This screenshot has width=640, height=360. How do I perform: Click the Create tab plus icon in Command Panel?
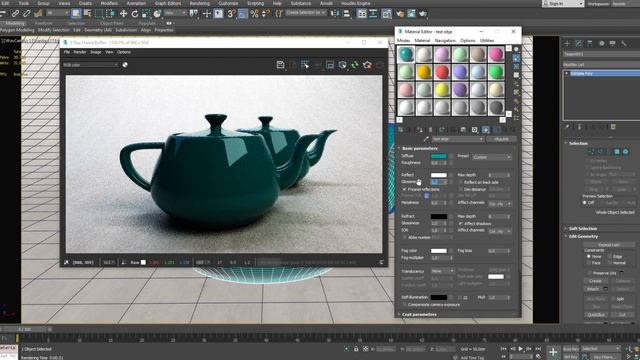coord(567,43)
